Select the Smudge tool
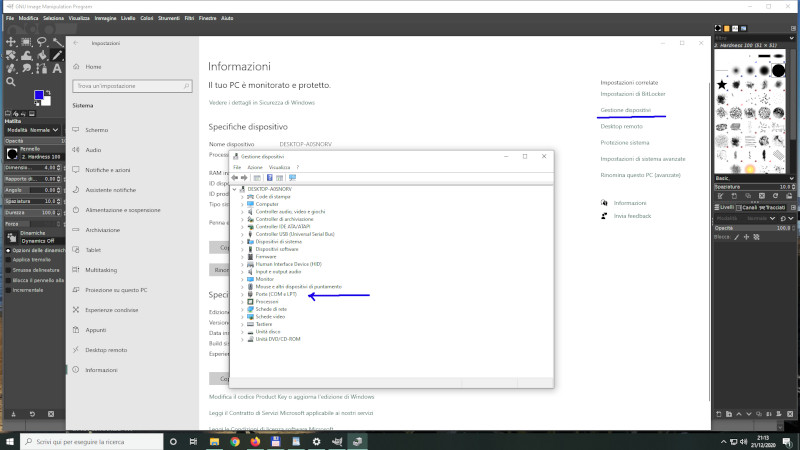The width and height of the screenshot is (800, 450). [x=27, y=68]
